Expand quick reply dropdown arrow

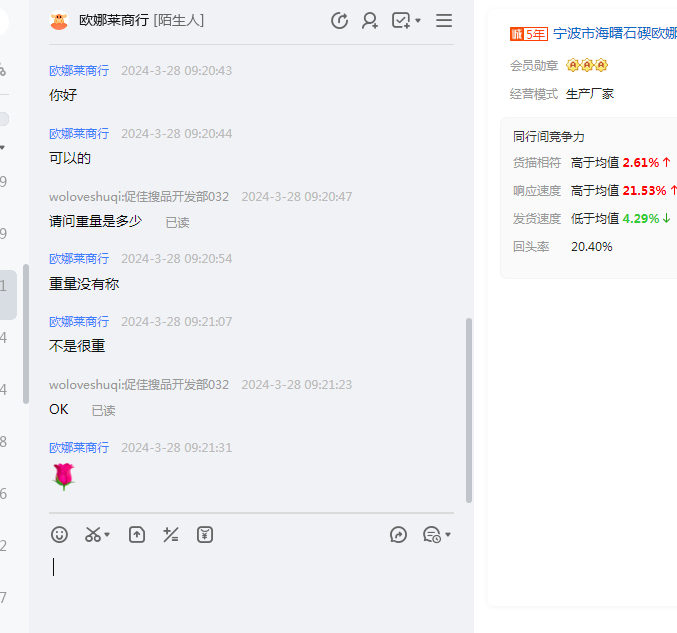coord(448,535)
